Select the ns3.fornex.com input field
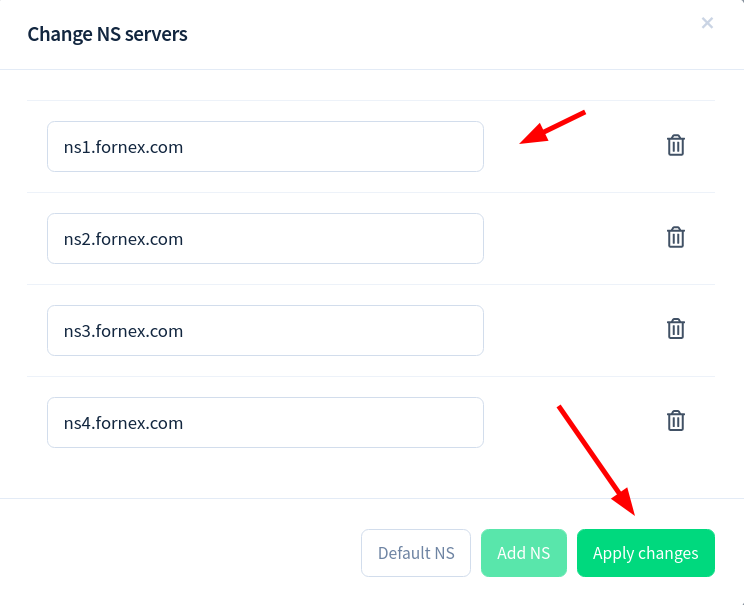Screen dimensions: 744x605 [265, 331]
